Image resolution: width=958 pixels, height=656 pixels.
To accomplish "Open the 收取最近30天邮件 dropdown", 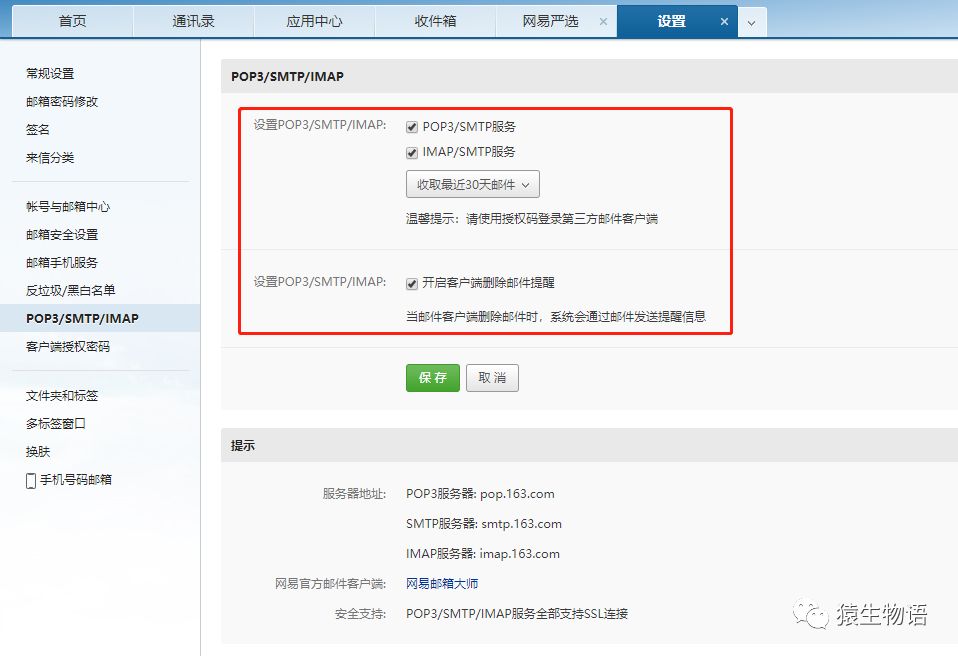I will point(472,184).
